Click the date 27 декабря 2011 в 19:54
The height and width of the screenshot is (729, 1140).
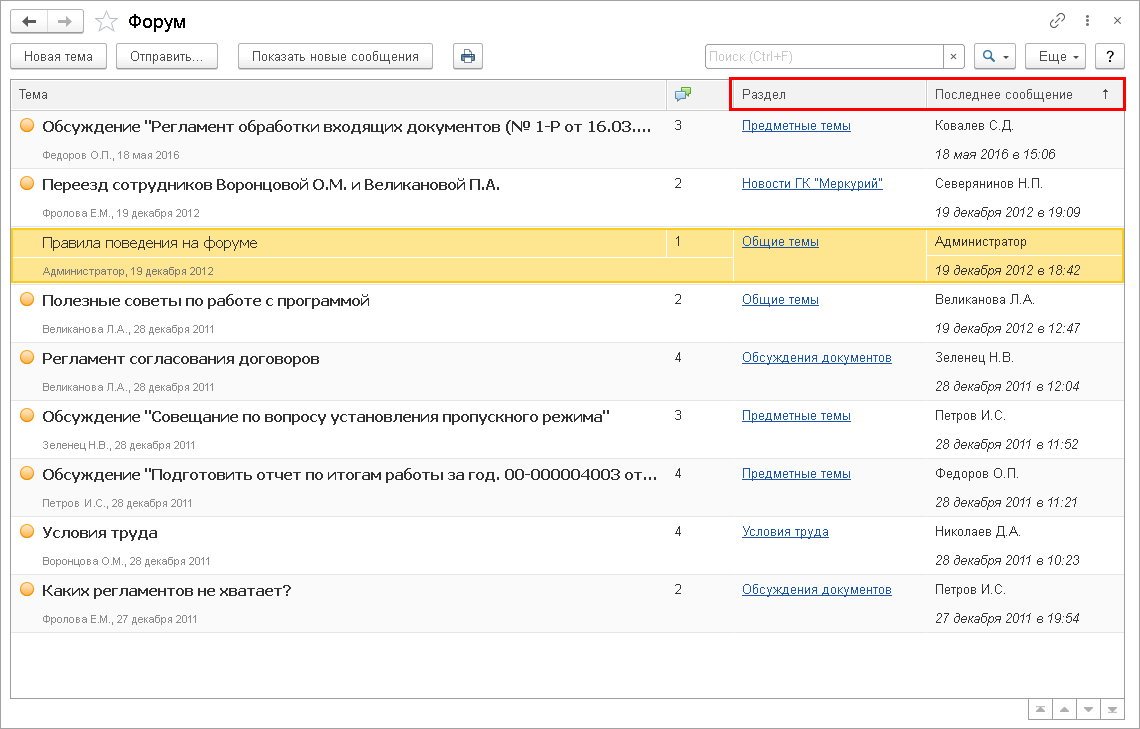pos(1007,619)
